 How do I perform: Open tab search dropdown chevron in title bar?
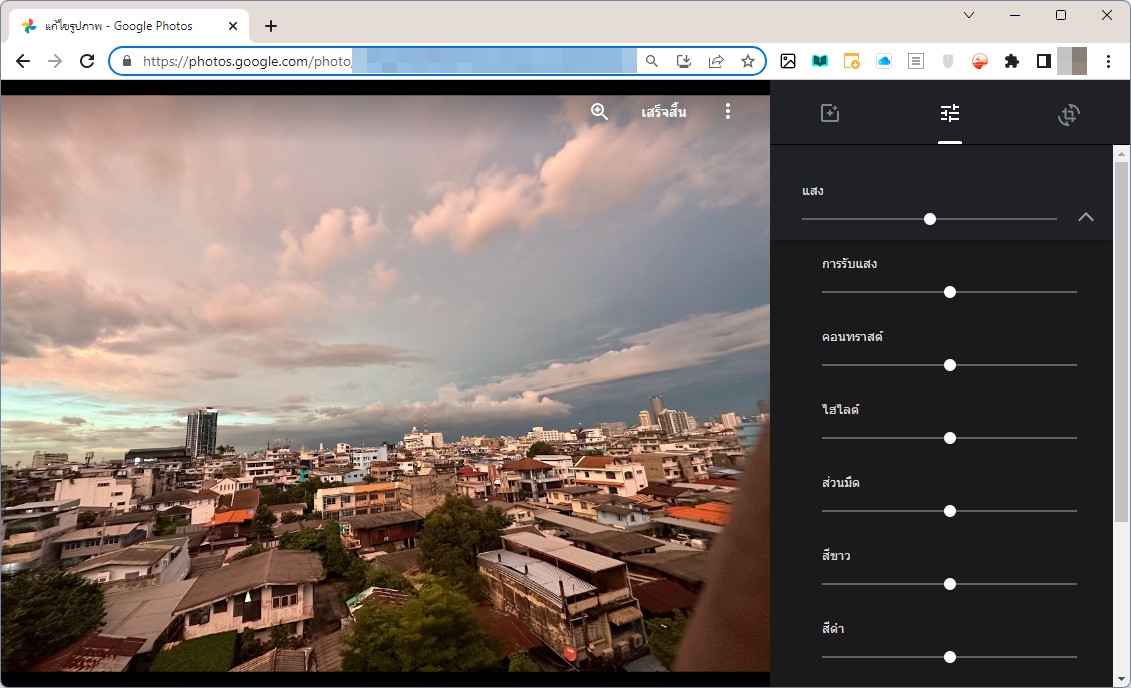(x=969, y=15)
